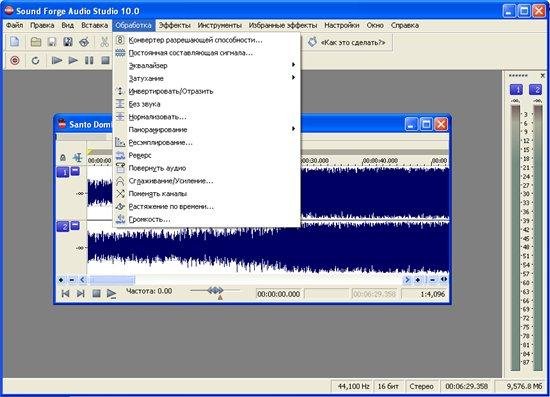Toggle the Loop playback icon

click(x=35, y=61)
